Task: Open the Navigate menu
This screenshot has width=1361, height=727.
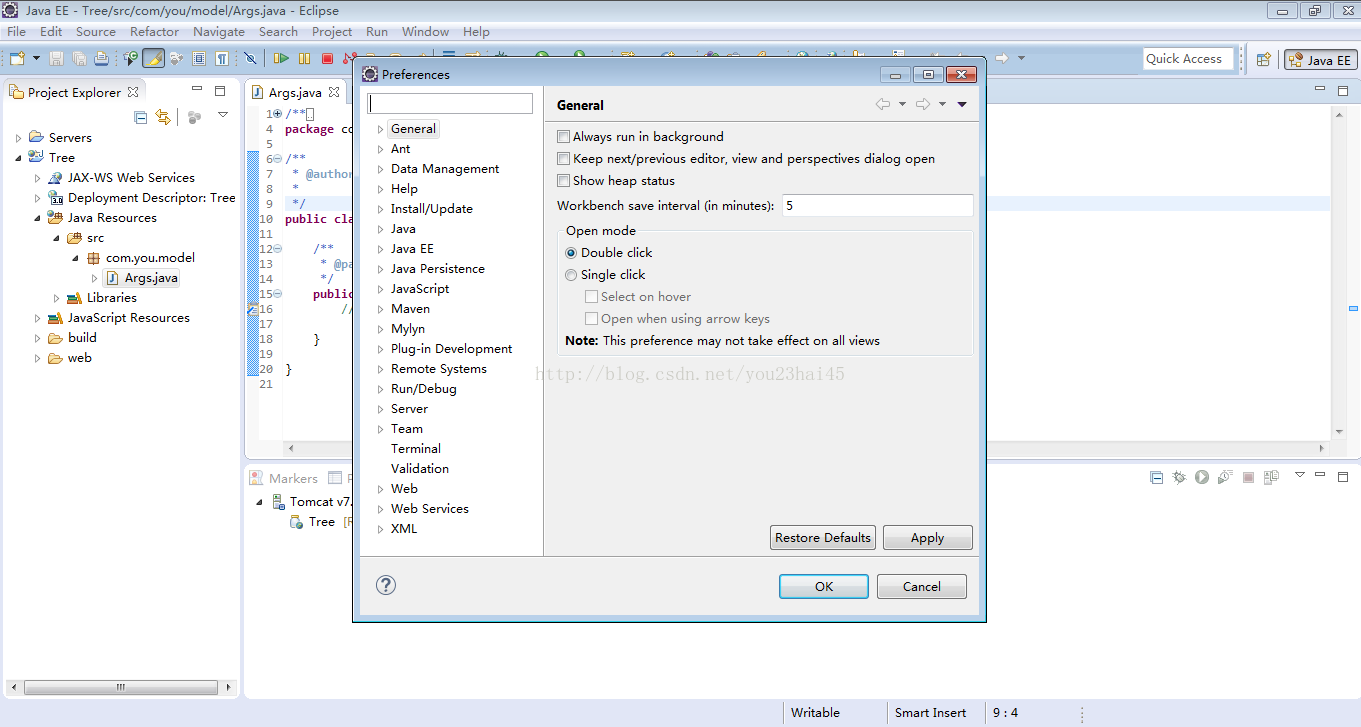Action: 219,32
